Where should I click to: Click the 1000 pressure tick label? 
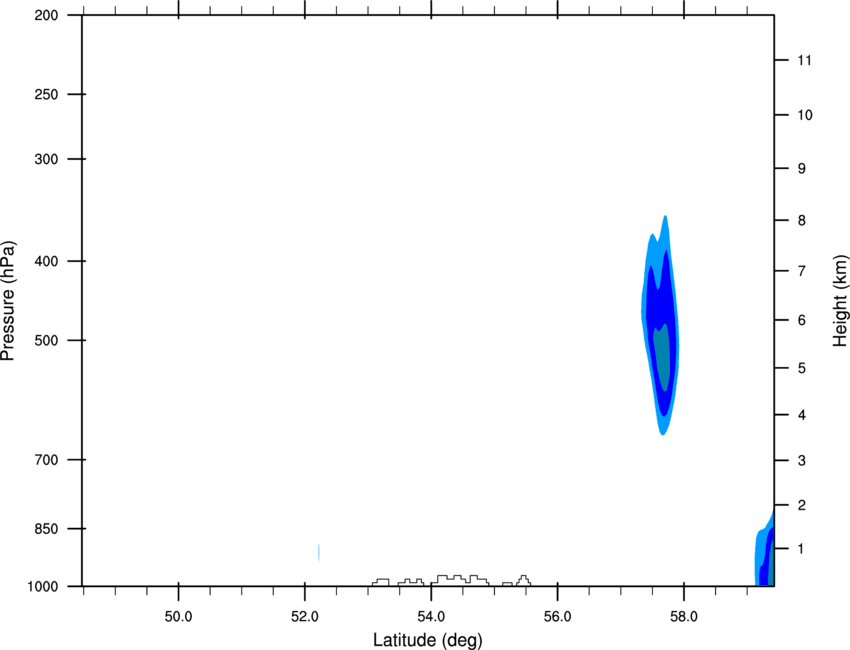[42, 587]
